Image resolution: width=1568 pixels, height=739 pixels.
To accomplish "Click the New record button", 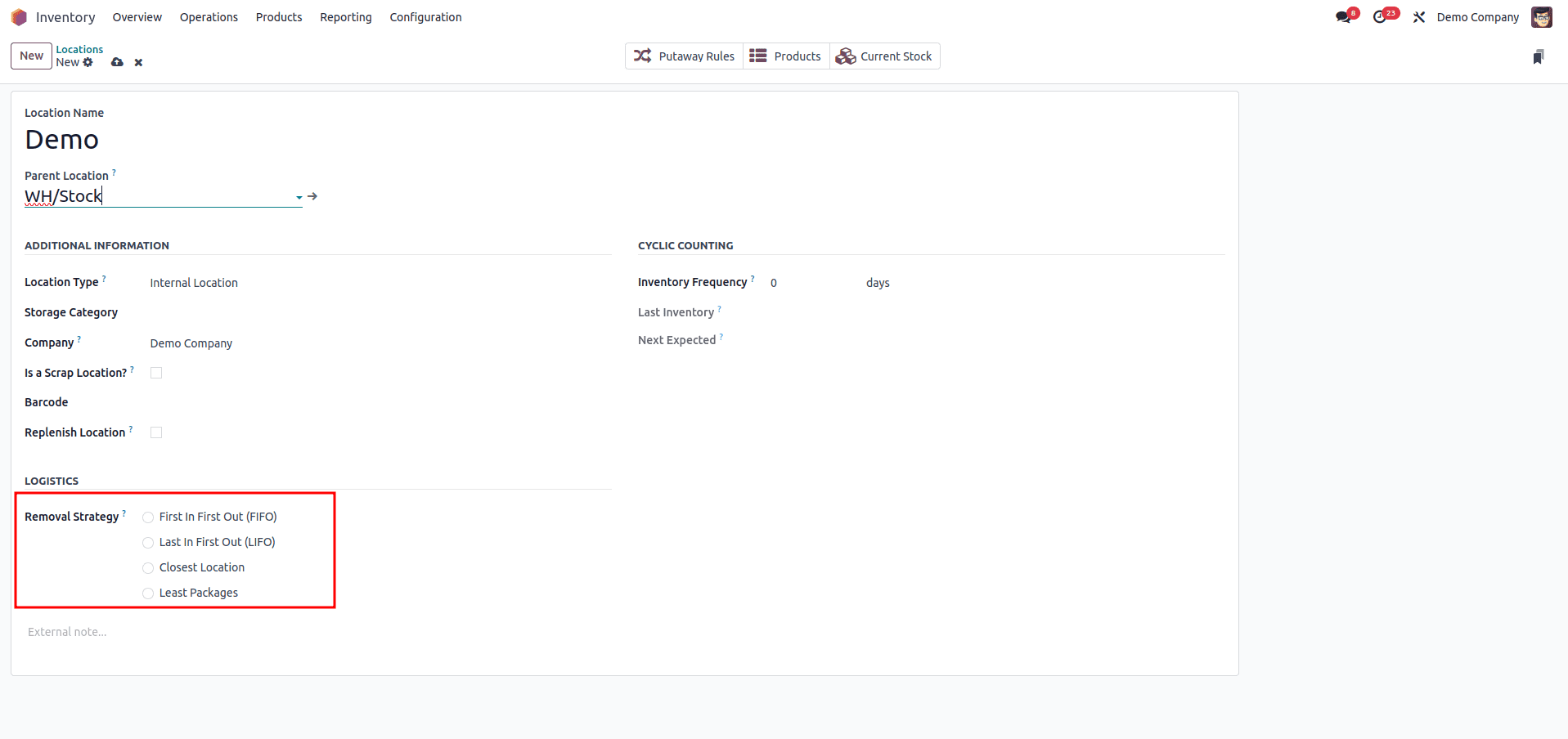I will [x=31, y=56].
